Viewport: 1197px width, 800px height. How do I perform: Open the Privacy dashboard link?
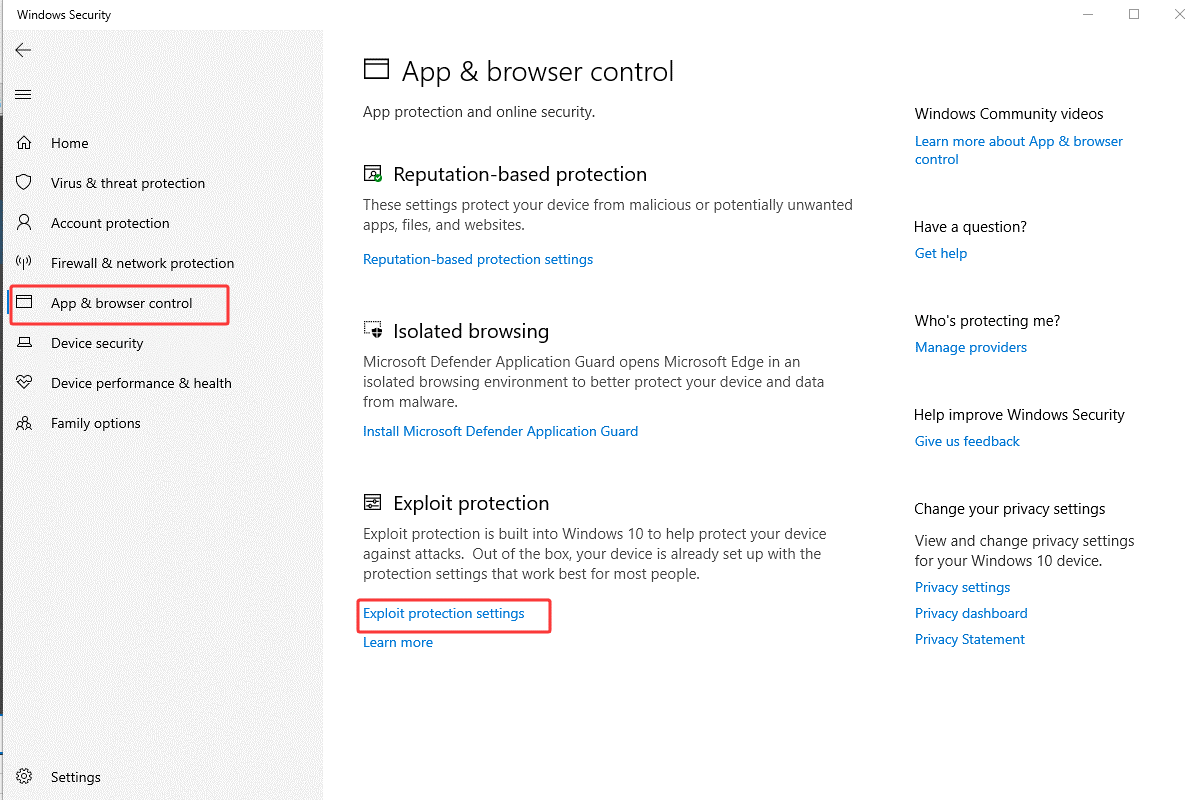click(970, 613)
